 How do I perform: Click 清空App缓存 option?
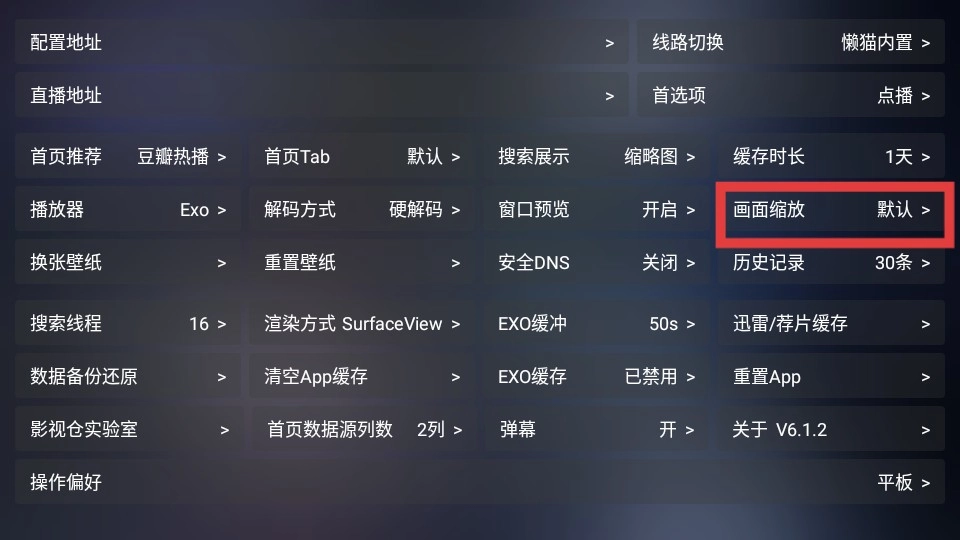tap(362, 377)
